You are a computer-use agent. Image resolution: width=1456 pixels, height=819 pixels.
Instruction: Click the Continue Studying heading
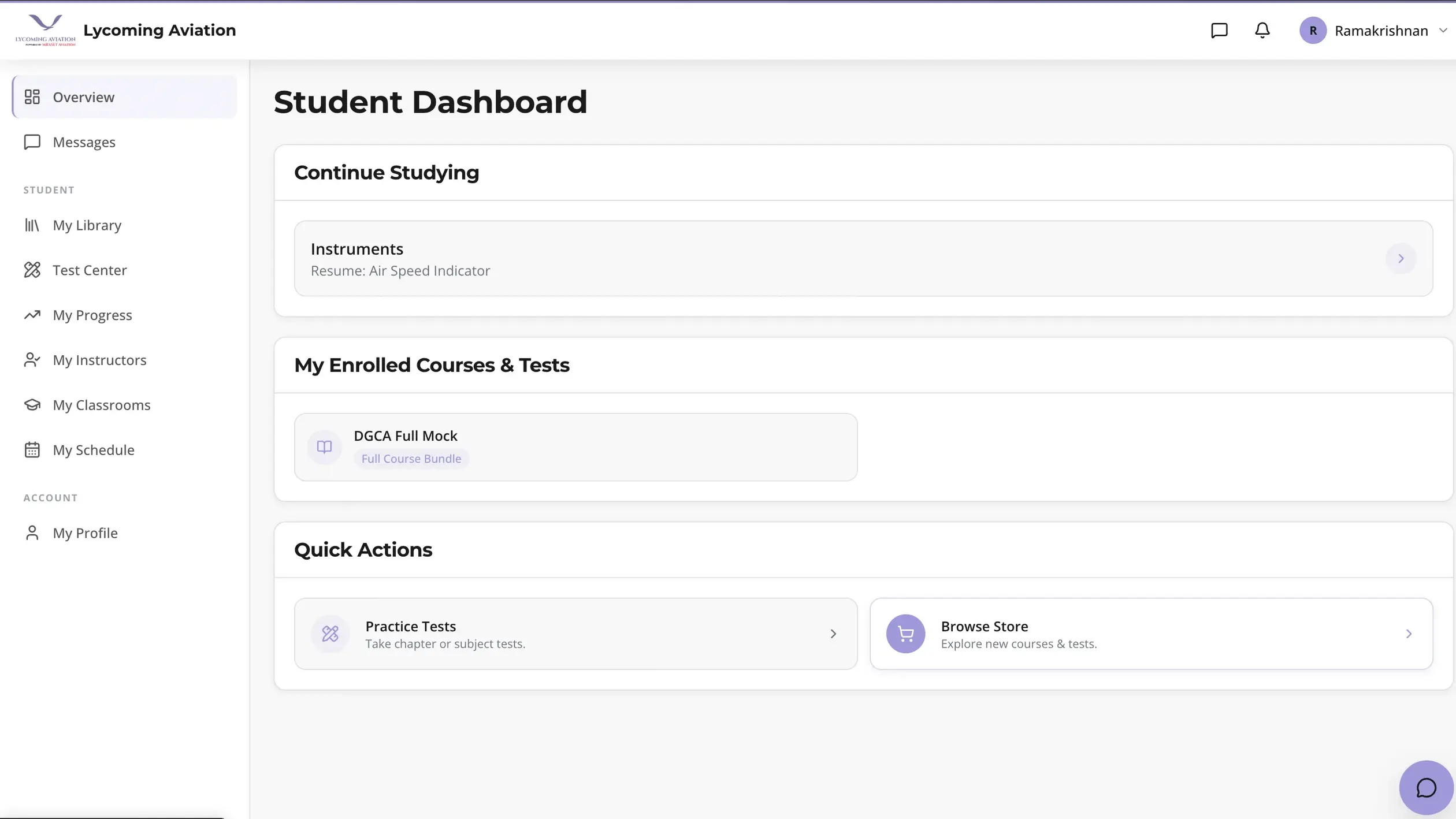(x=387, y=172)
